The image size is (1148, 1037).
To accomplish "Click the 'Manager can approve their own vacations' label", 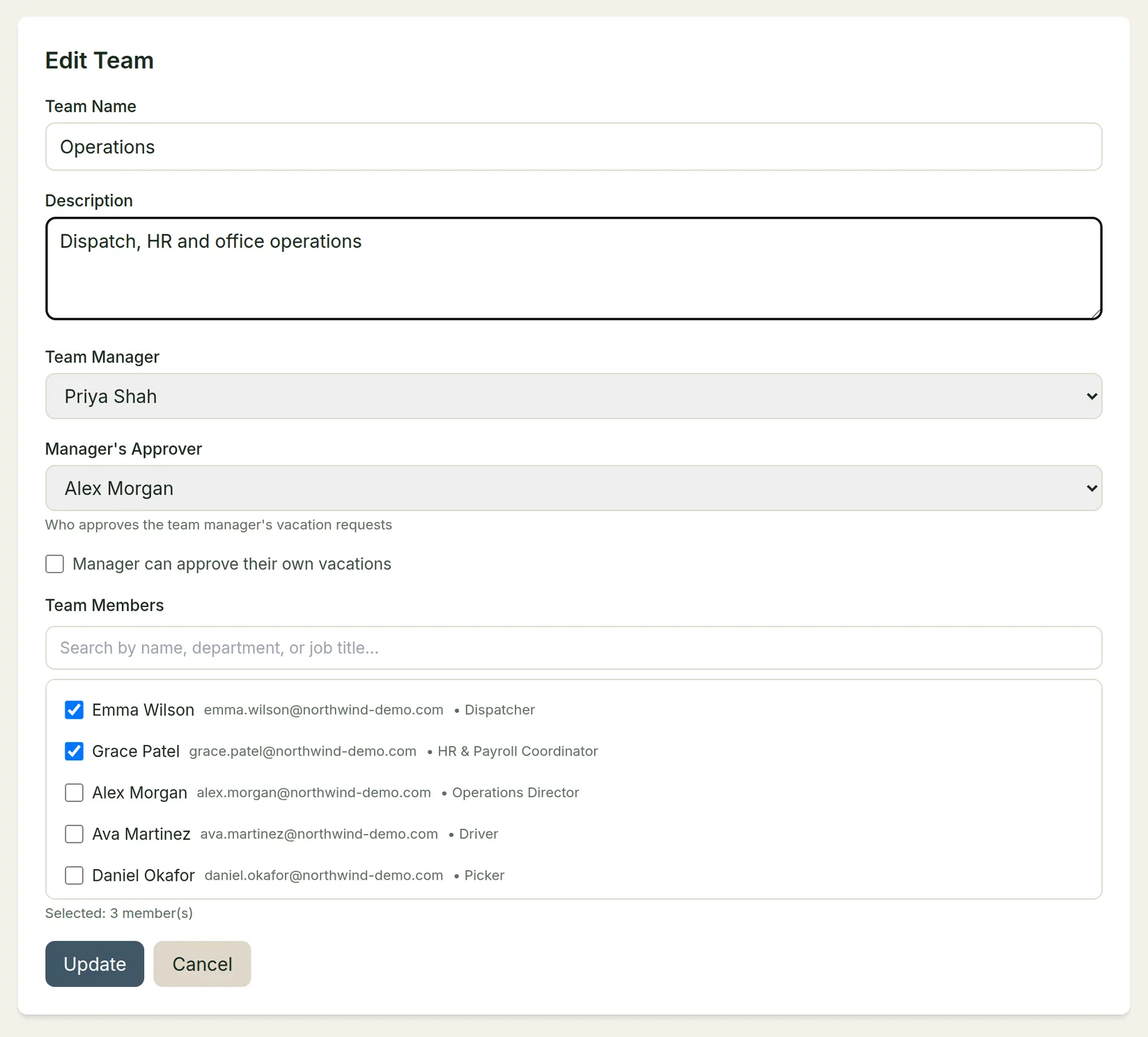I will click(x=232, y=564).
